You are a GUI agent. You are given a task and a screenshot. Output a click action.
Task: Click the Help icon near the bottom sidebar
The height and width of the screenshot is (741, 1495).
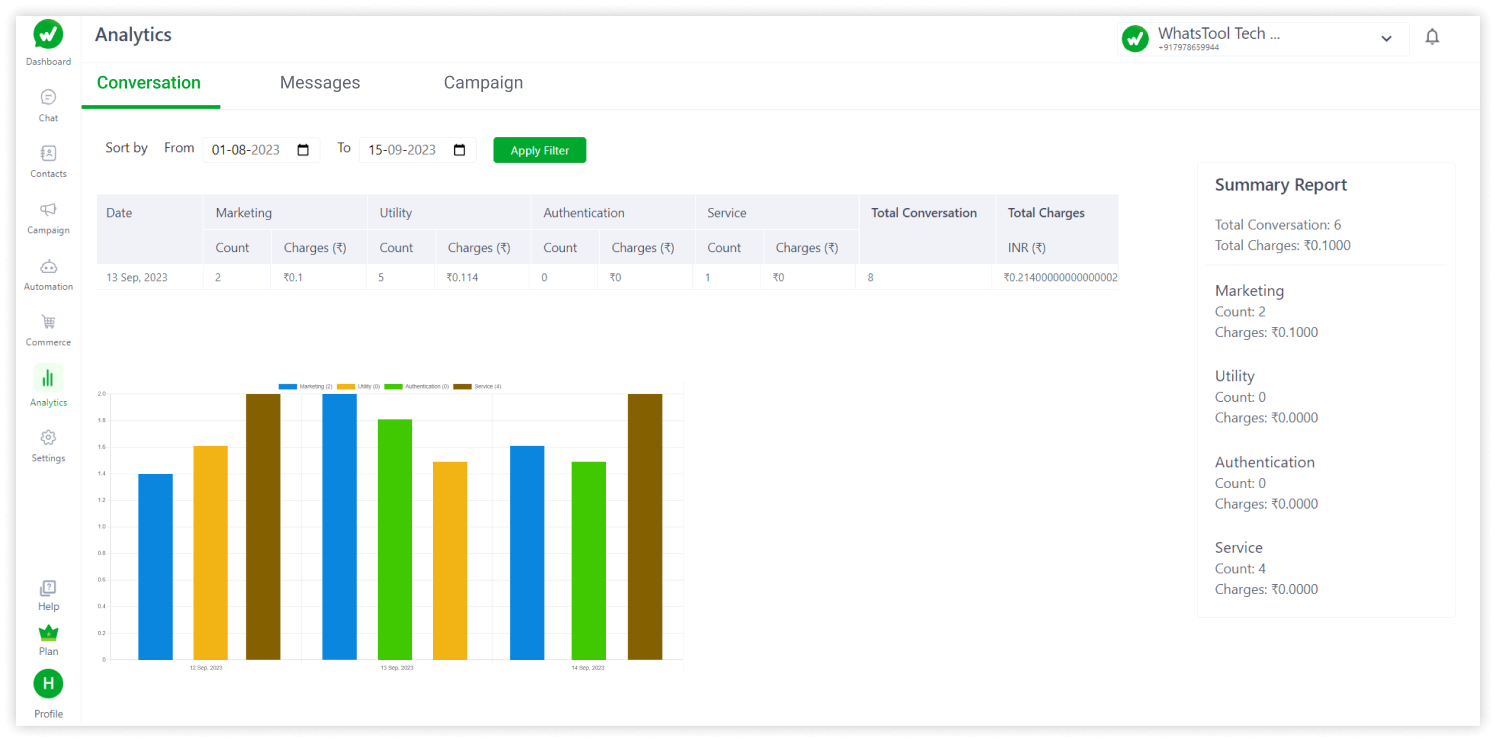tap(47, 590)
